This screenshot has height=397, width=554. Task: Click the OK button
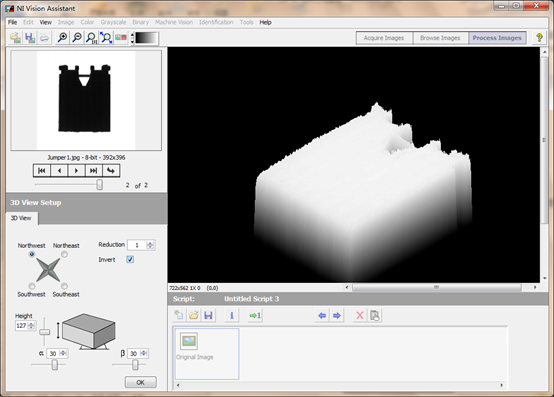[x=140, y=382]
